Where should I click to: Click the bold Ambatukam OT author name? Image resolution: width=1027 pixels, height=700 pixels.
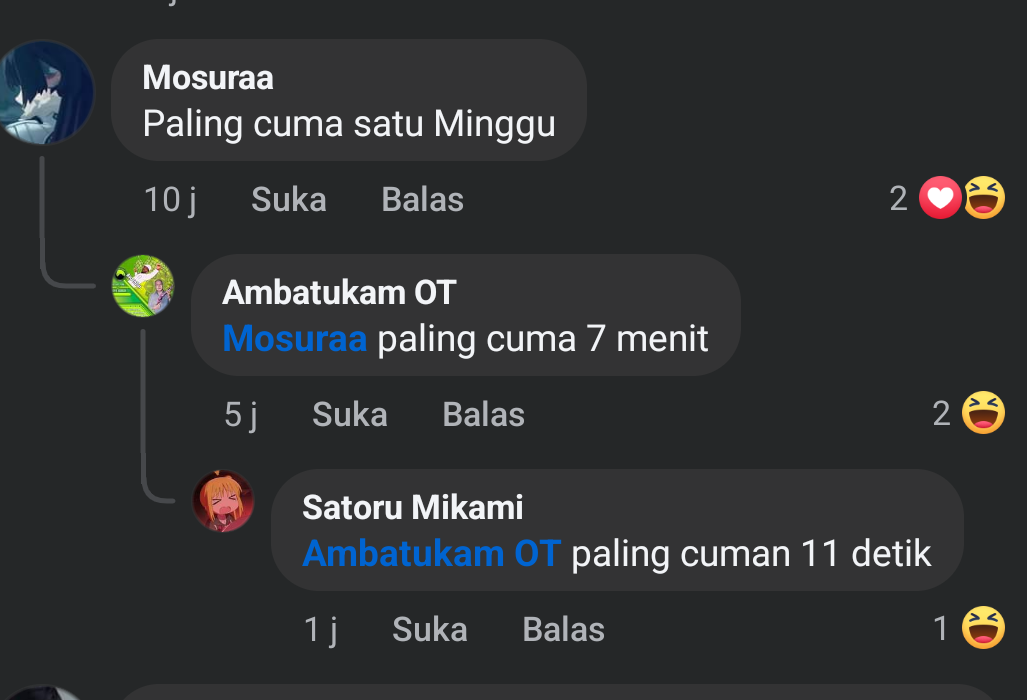pos(339,292)
